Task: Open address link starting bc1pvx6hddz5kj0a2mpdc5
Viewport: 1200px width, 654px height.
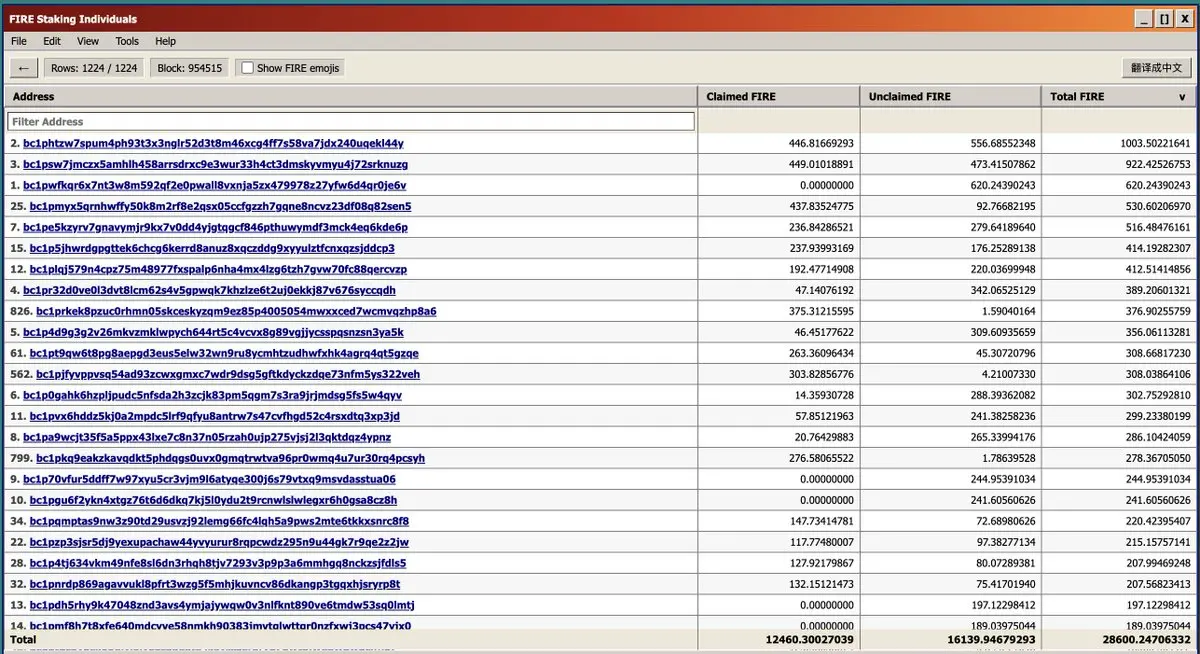Action: pyautogui.click(x=215, y=416)
